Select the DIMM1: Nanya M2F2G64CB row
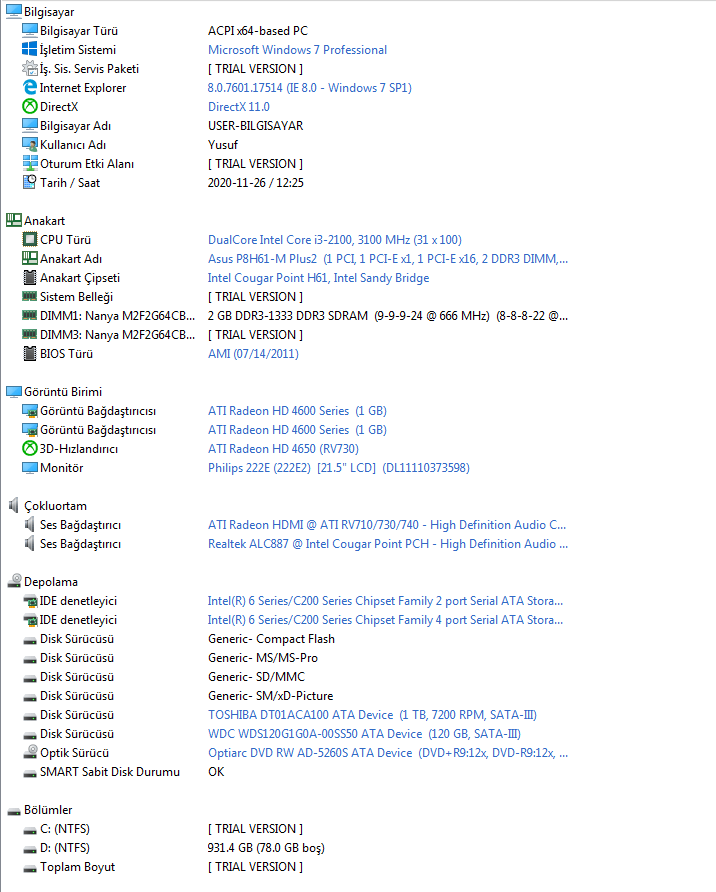 point(295,316)
